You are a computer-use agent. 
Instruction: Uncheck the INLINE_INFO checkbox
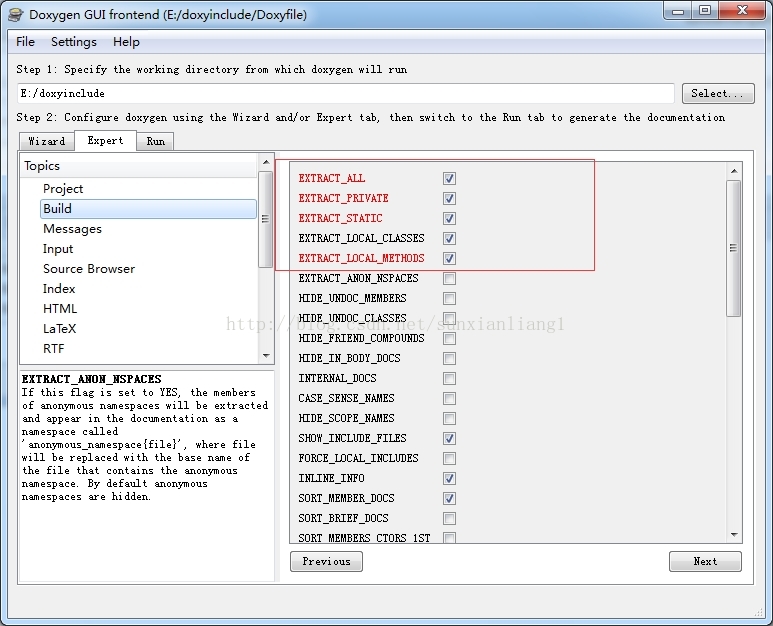pos(449,478)
